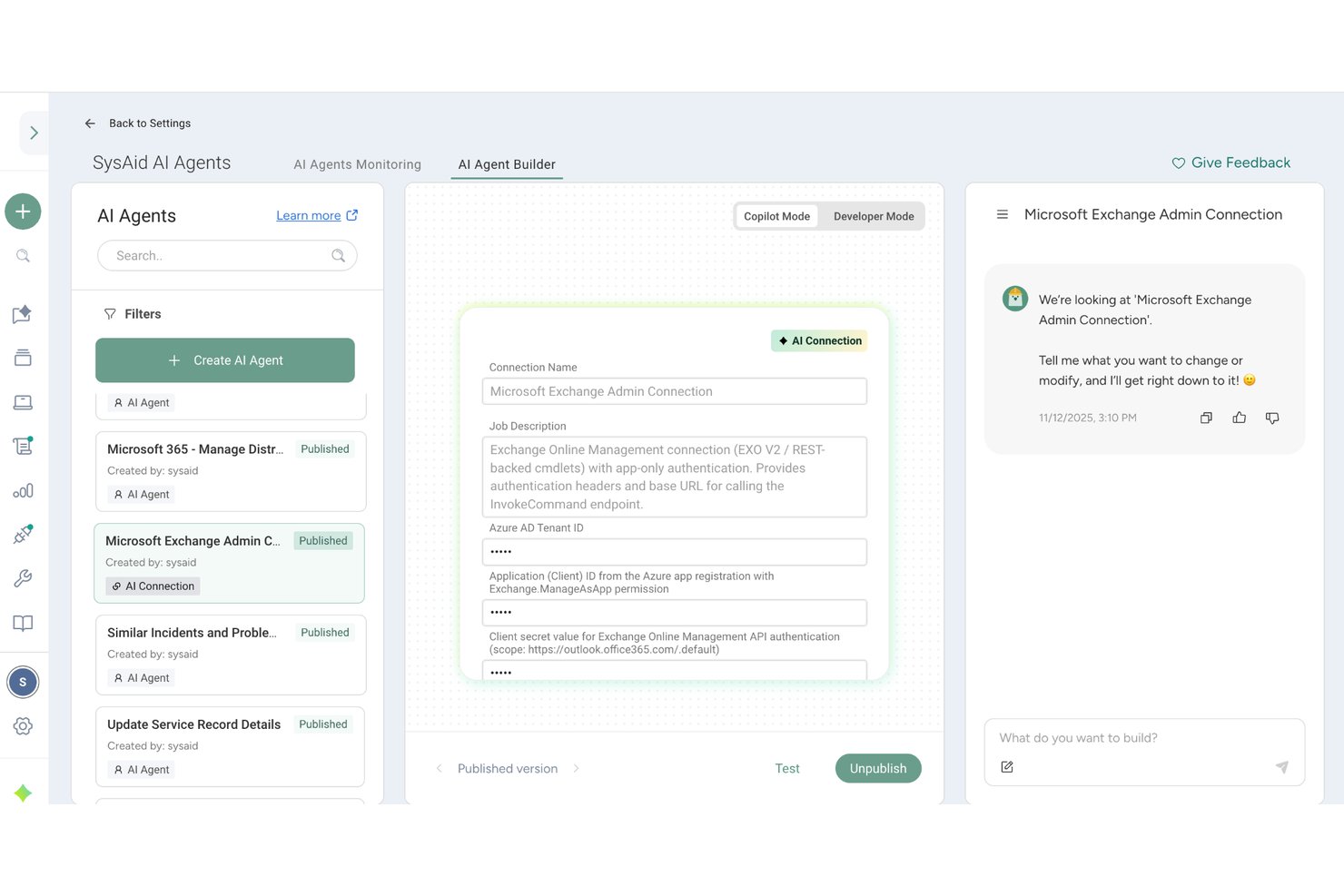Open the service desk queue icon in sidebar
Image resolution: width=1344 pixels, height=896 pixels.
point(23,358)
